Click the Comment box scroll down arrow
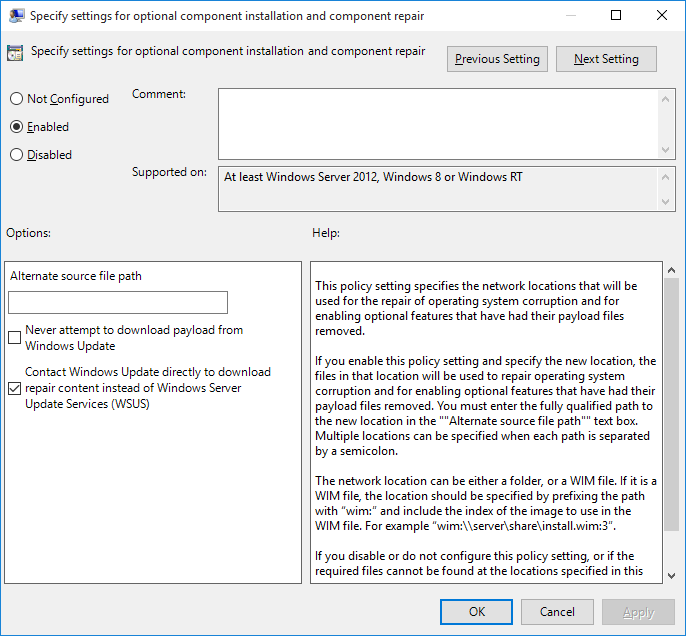 coord(667,150)
